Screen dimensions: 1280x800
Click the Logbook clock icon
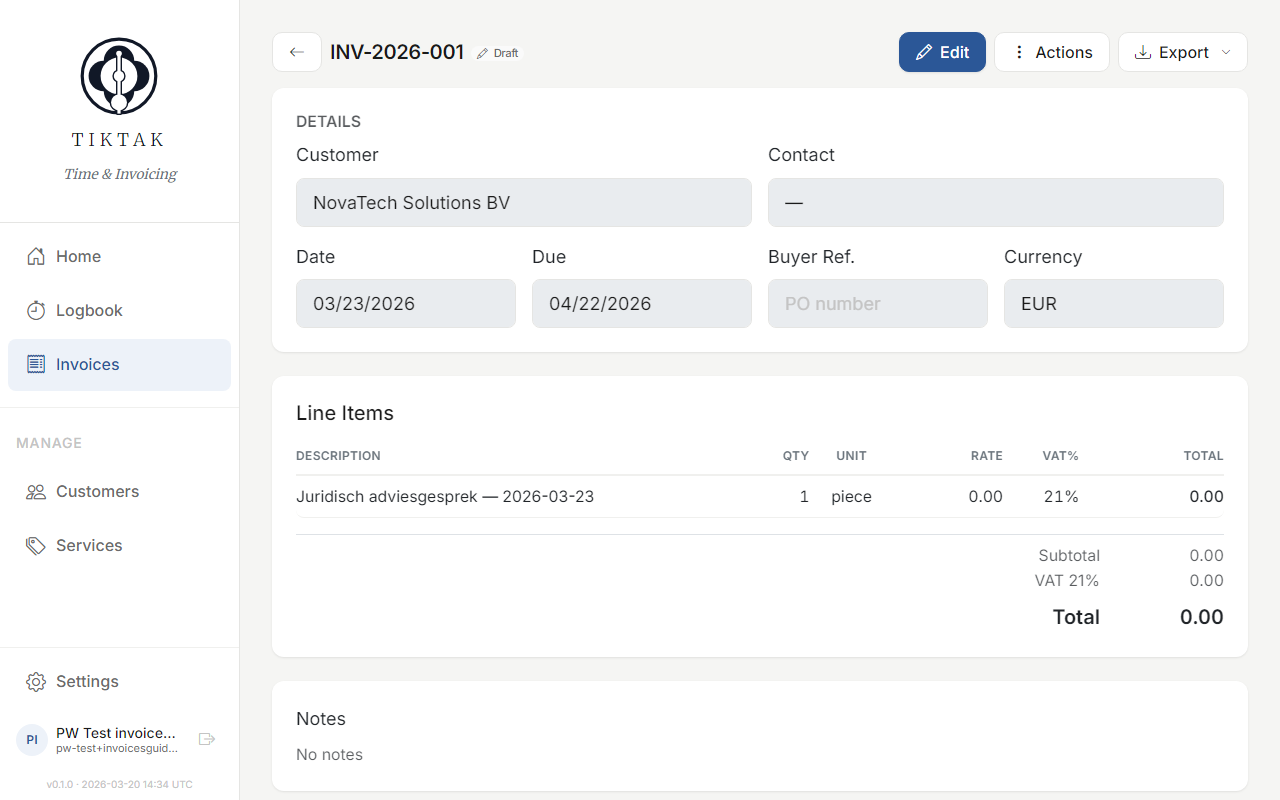35,310
